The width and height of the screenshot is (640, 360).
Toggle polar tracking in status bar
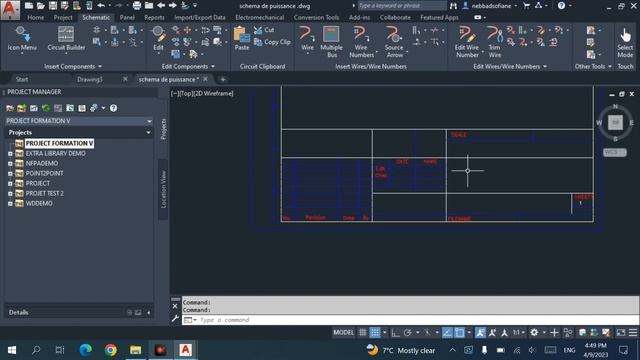coord(407,333)
